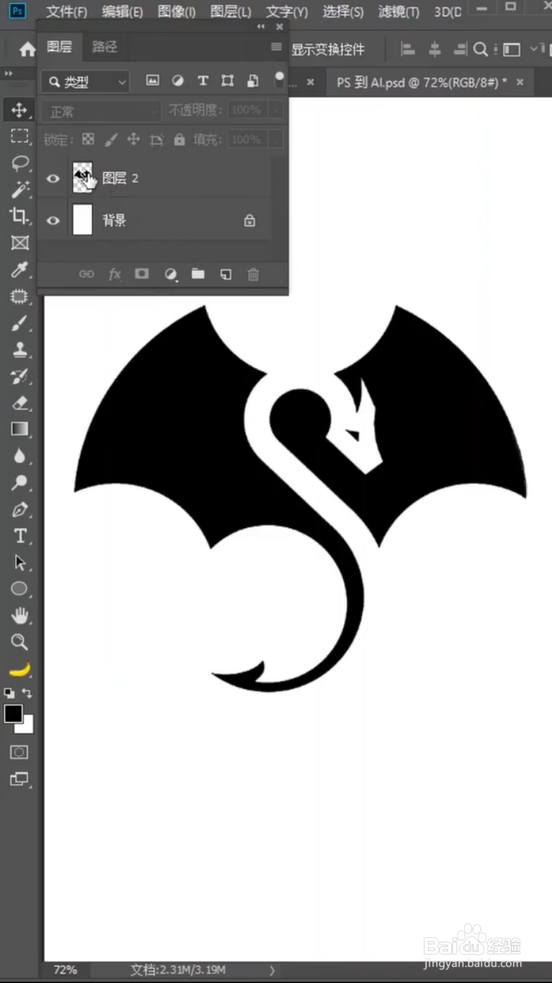Open the foreground color picker
Image resolution: width=552 pixels, height=983 pixels.
(x=13, y=713)
